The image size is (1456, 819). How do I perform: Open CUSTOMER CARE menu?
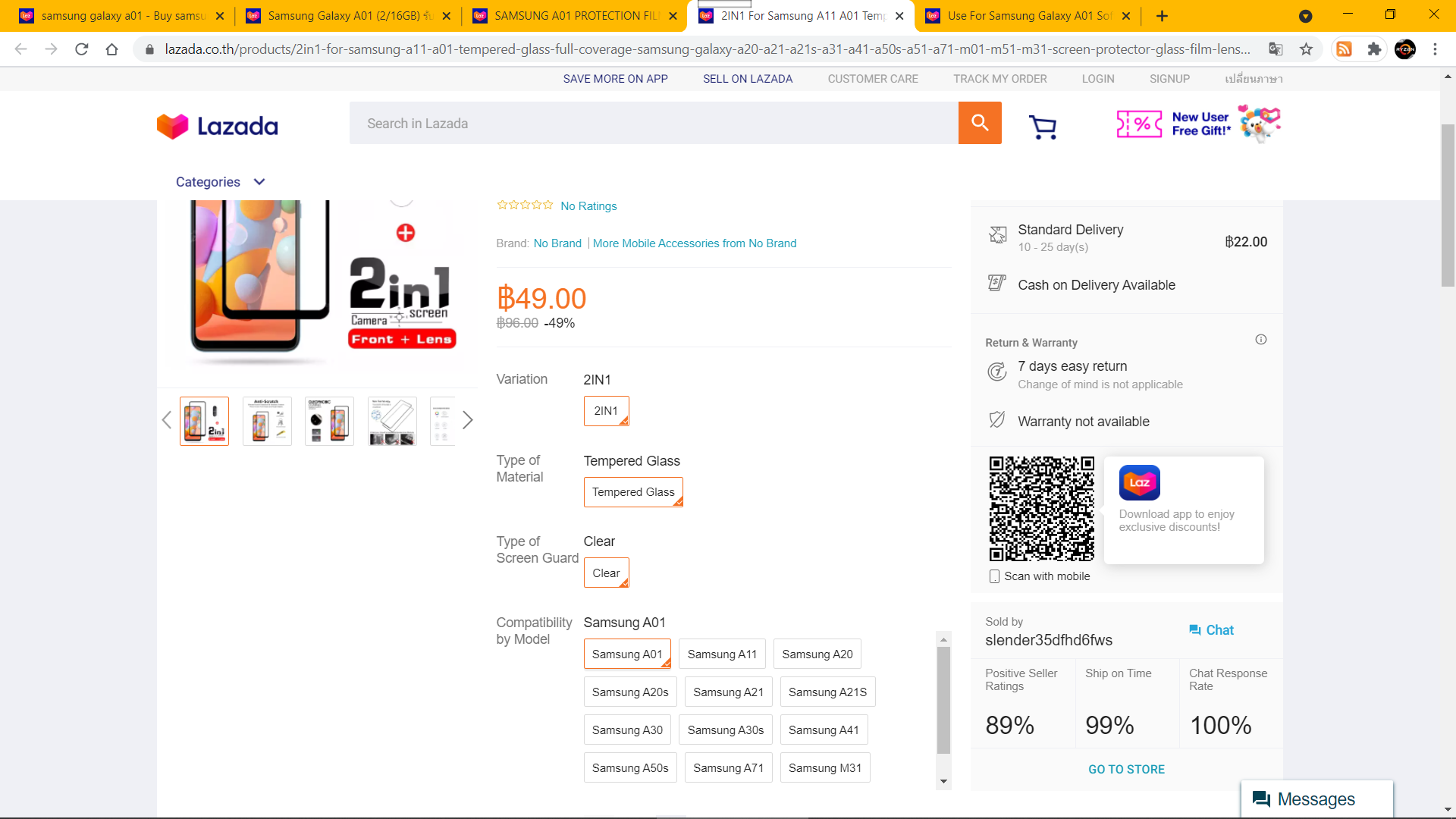[873, 79]
